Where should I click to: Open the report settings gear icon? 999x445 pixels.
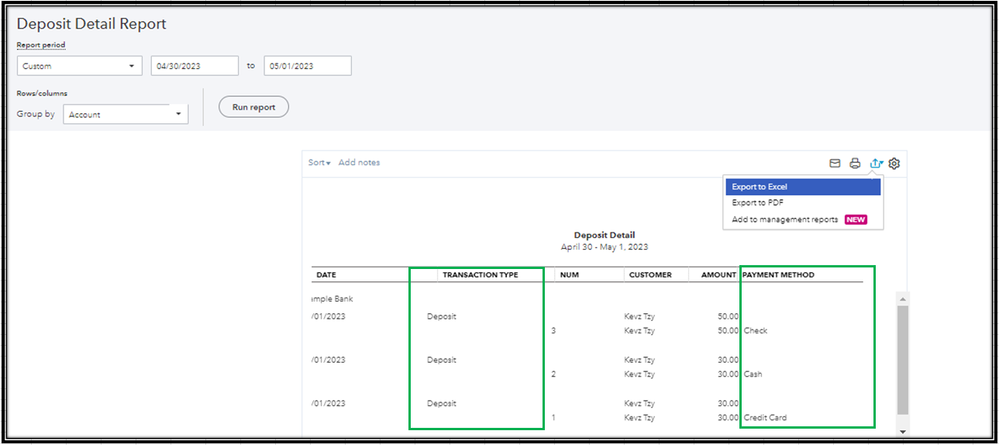895,164
